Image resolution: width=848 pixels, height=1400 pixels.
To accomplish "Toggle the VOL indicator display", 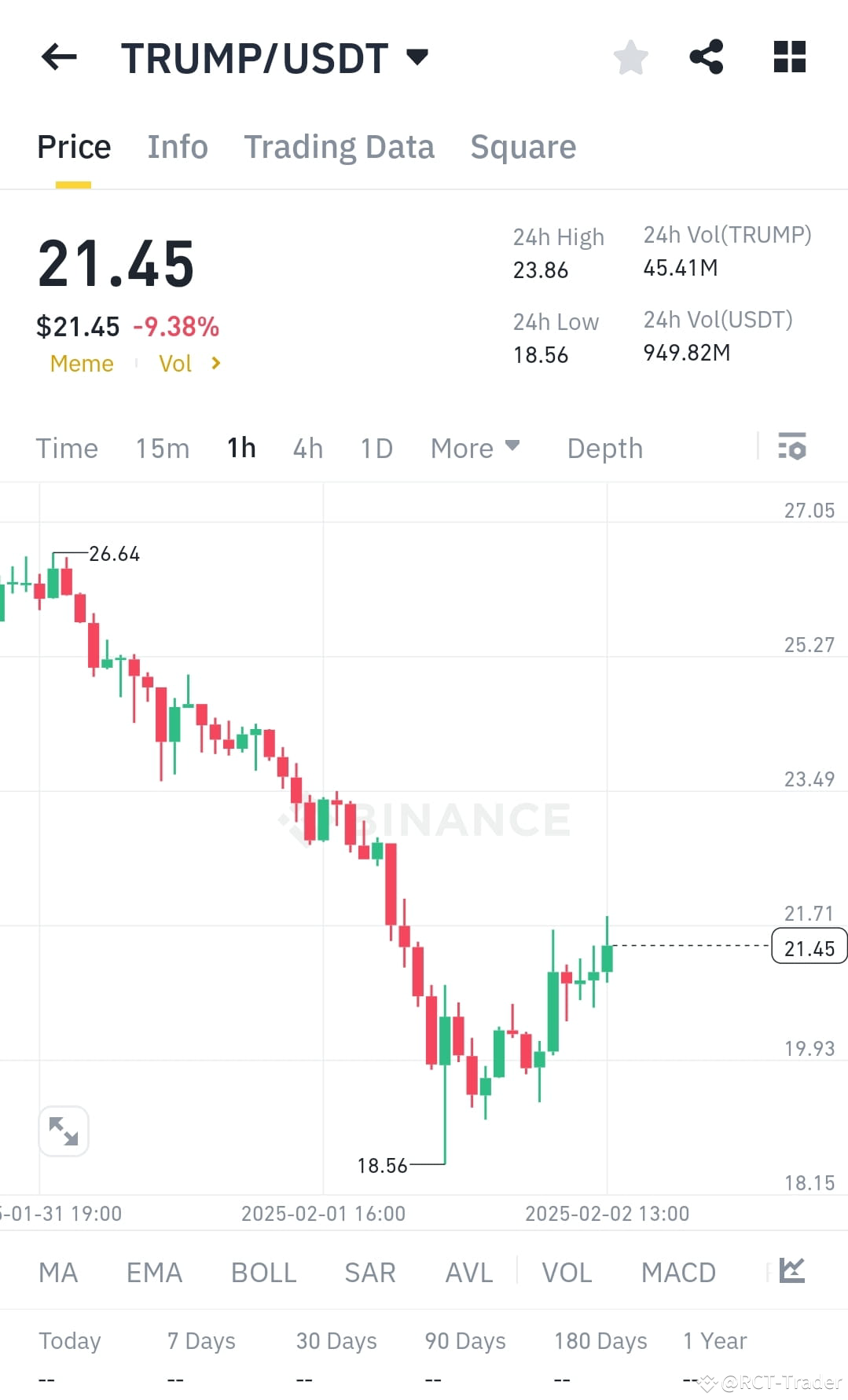I will tap(566, 1271).
